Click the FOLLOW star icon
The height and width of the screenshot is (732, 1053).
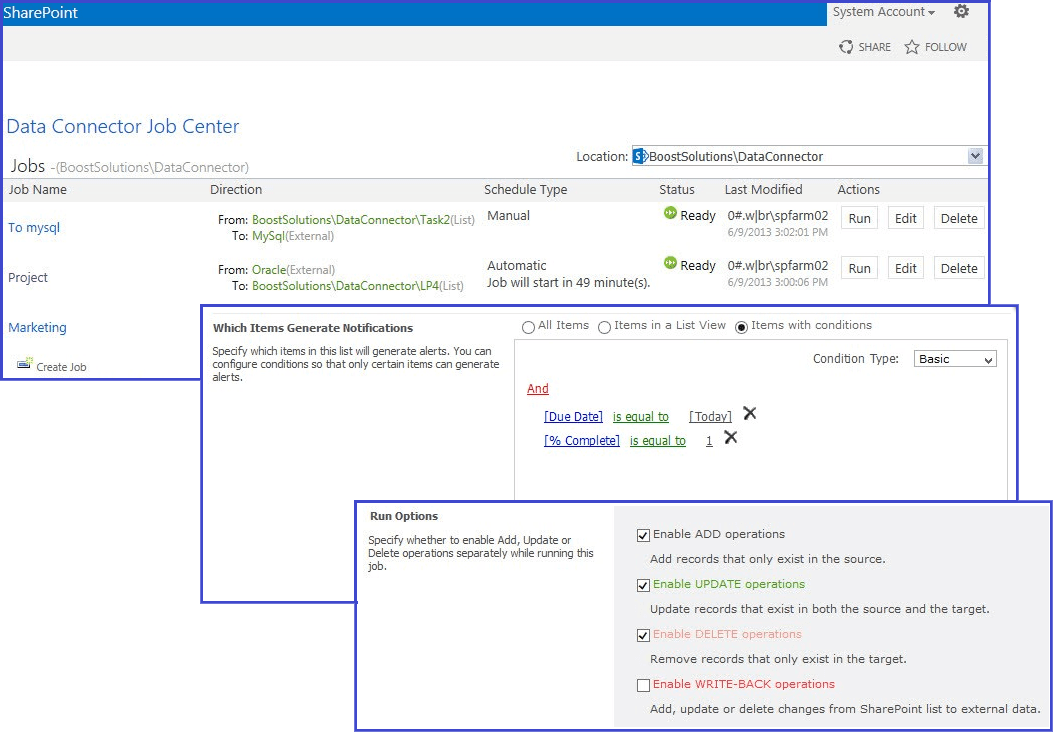click(x=911, y=47)
